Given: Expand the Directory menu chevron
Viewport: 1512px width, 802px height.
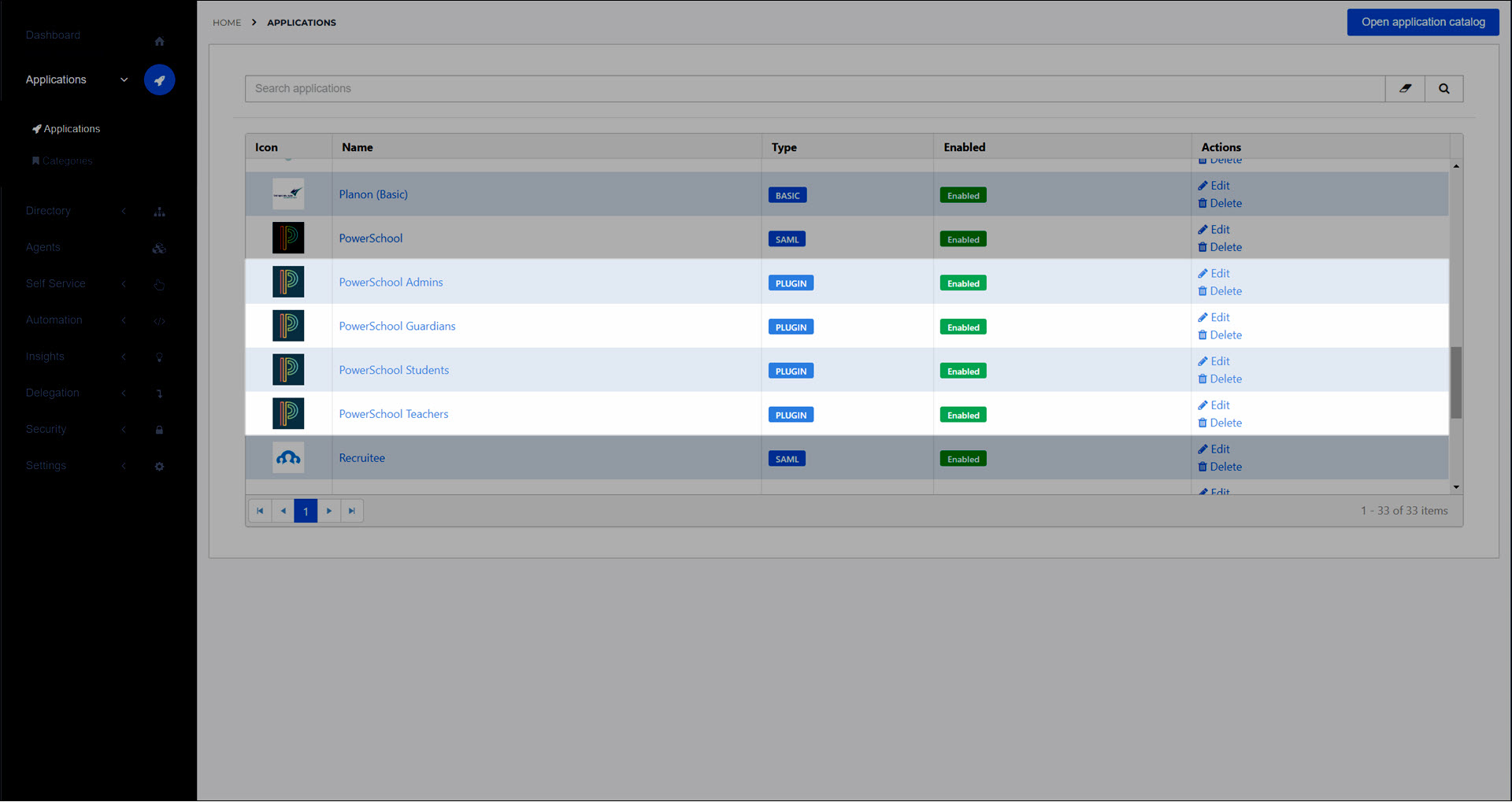Looking at the screenshot, I should (x=124, y=211).
